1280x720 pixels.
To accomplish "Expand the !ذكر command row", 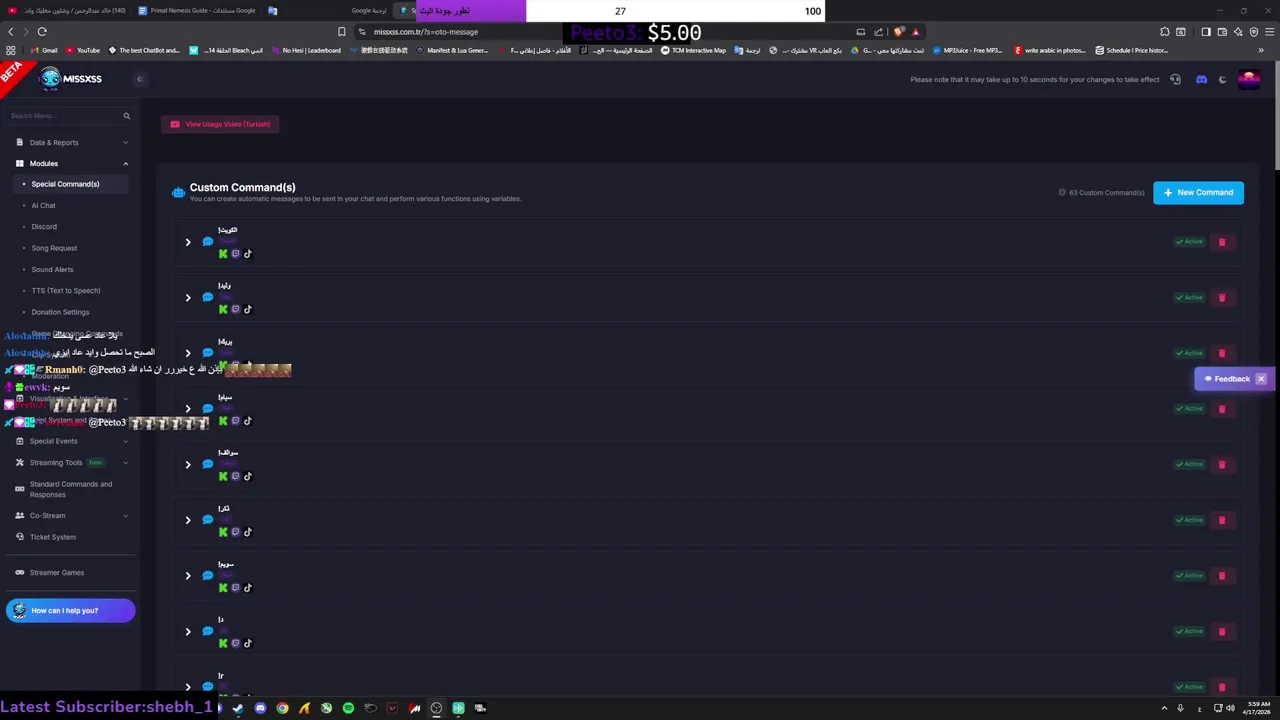I will pyautogui.click(x=187, y=520).
